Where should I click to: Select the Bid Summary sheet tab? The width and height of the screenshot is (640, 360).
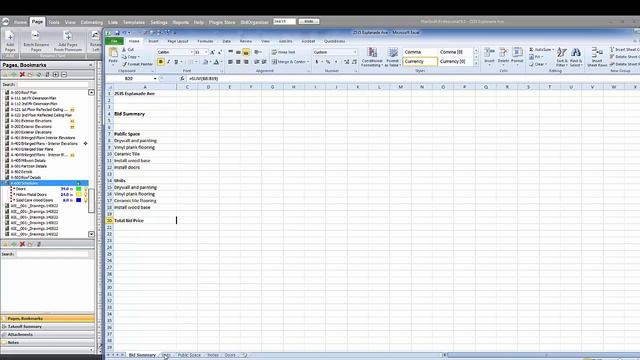142,355
